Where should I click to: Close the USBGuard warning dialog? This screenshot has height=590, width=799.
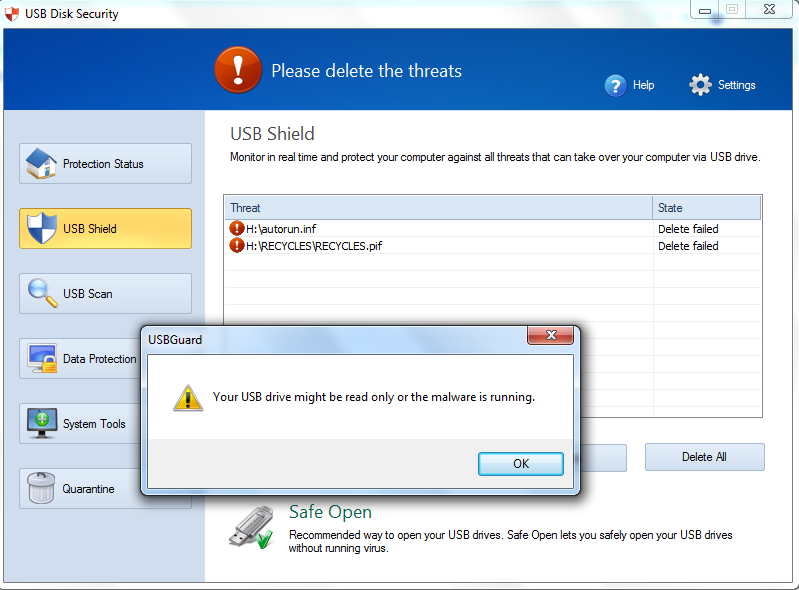point(551,335)
